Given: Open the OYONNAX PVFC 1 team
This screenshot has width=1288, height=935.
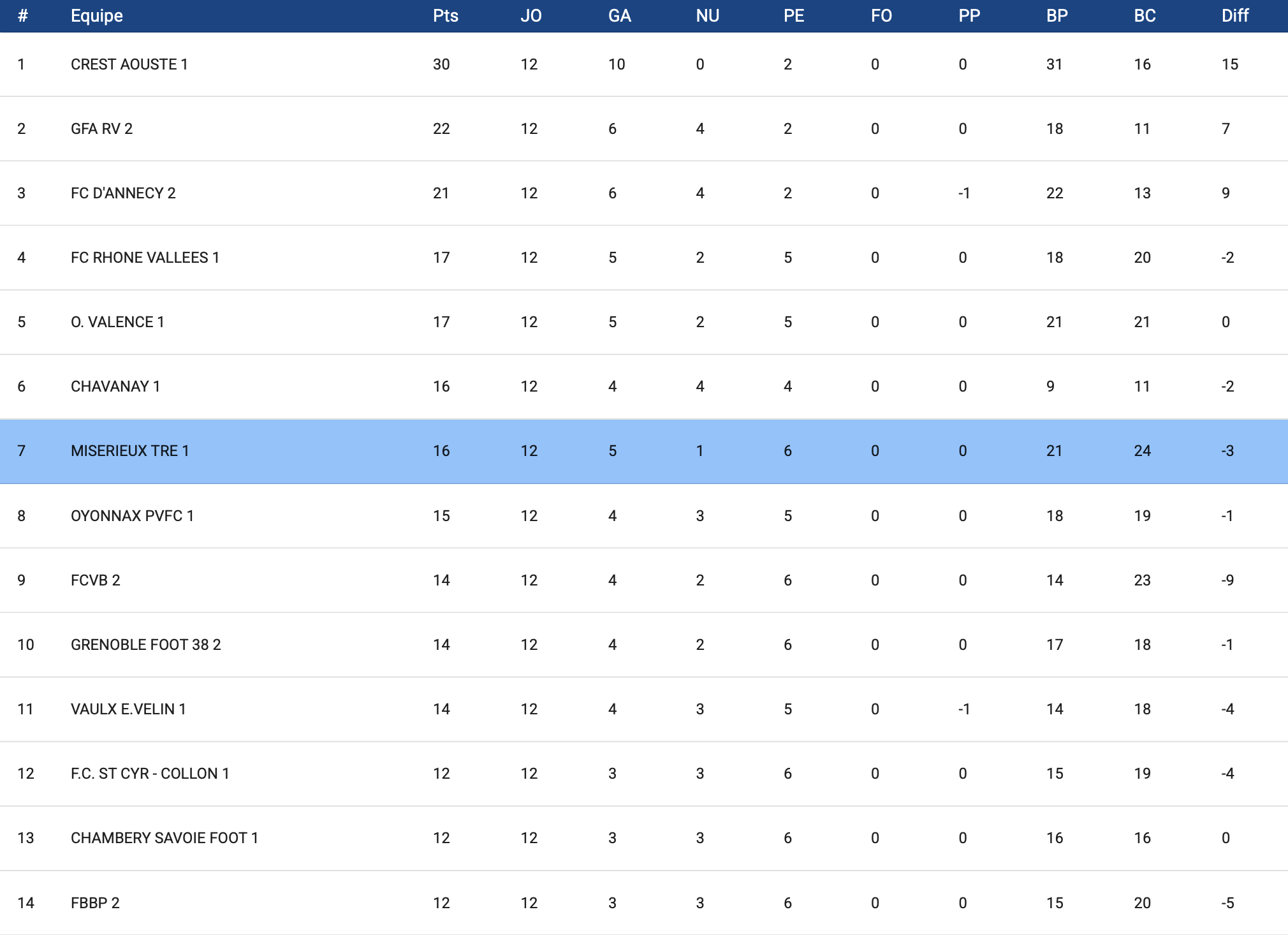Looking at the screenshot, I should [x=132, y=516].
